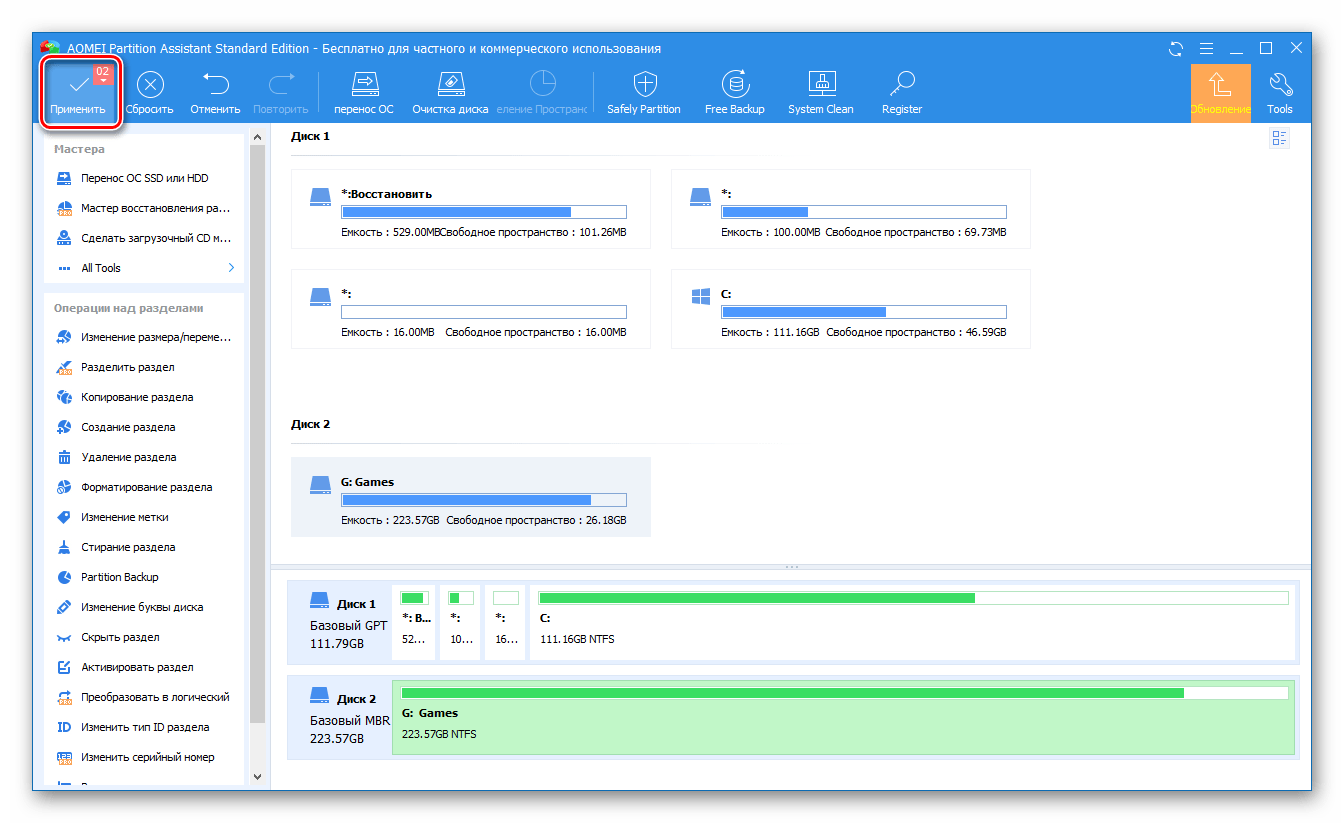This screenshot has height=823, width=1344.
Task: Open the Tools wrench icon
Action: (x=1279, y=86)
